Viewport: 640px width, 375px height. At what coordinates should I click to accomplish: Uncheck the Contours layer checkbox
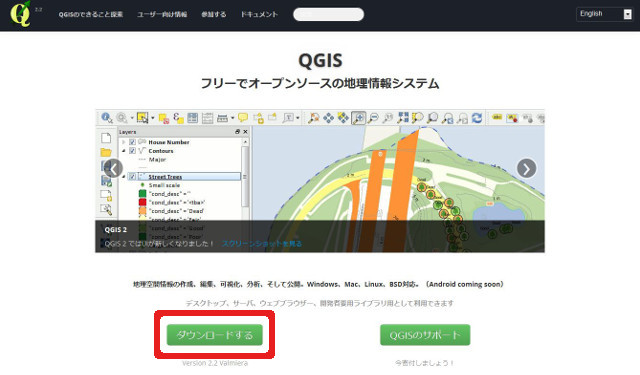132,151
